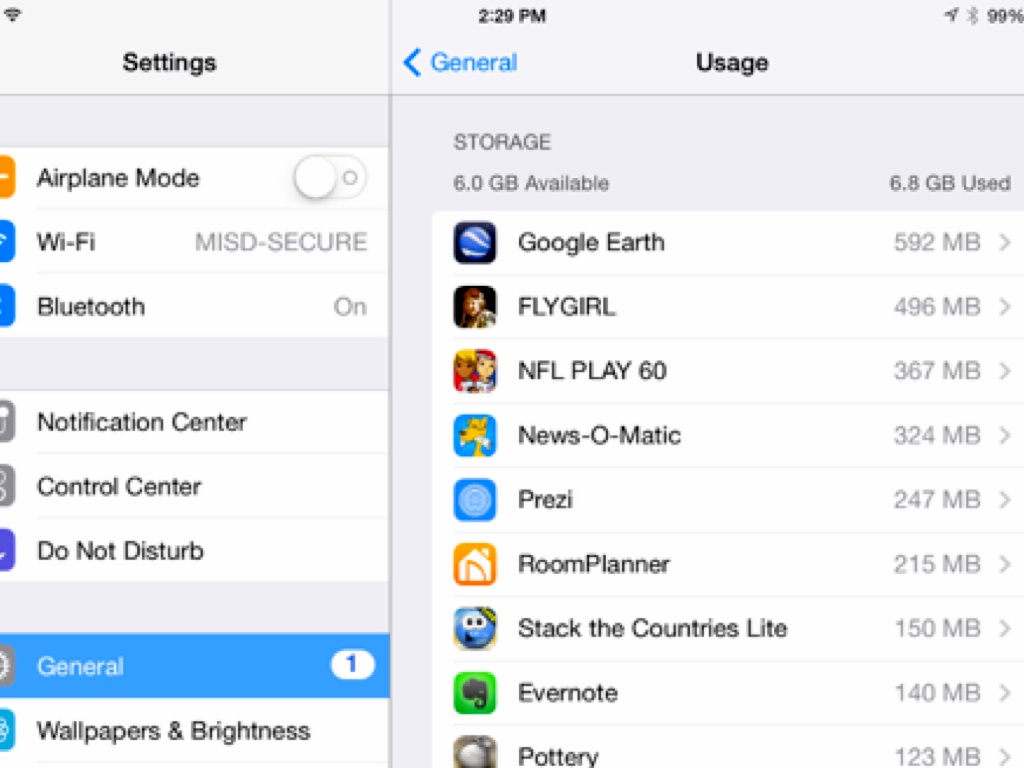Expand FLYGIRL 496 MB chevron
The width and height of the screenshot is (1024, 768).
1005,307
